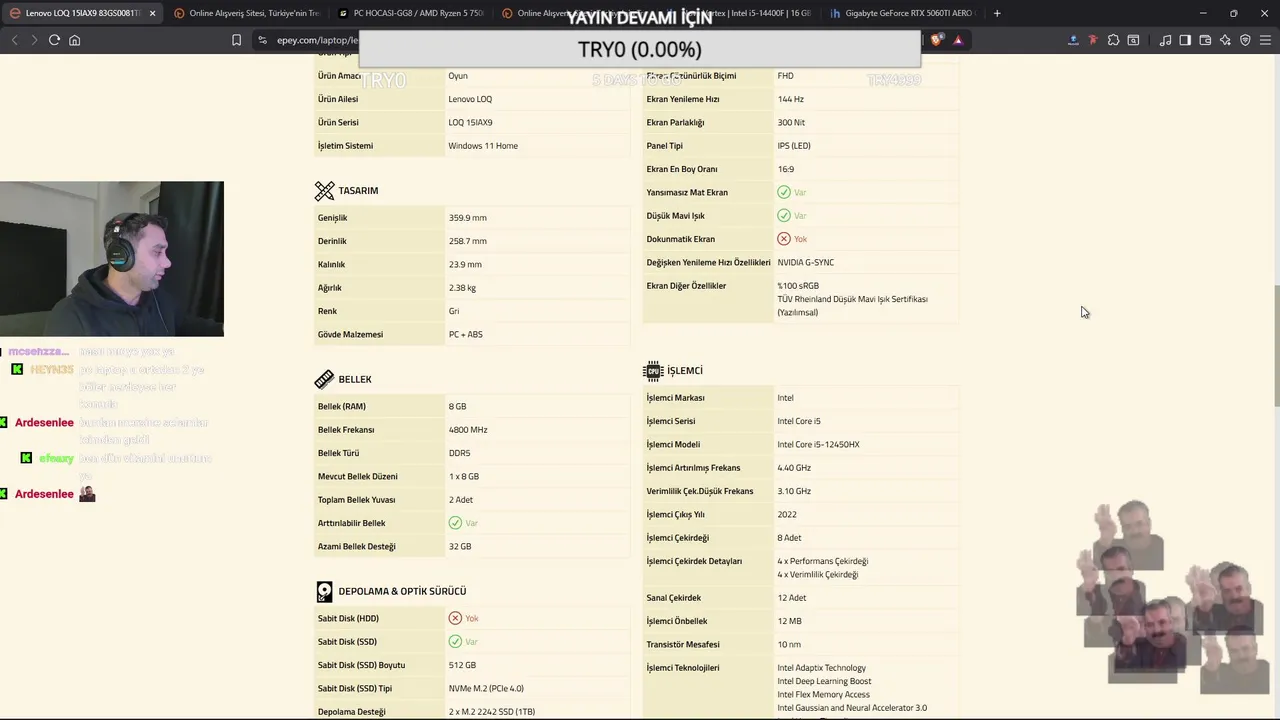Click the '2.38 kg' Ağırlık value

462,288
